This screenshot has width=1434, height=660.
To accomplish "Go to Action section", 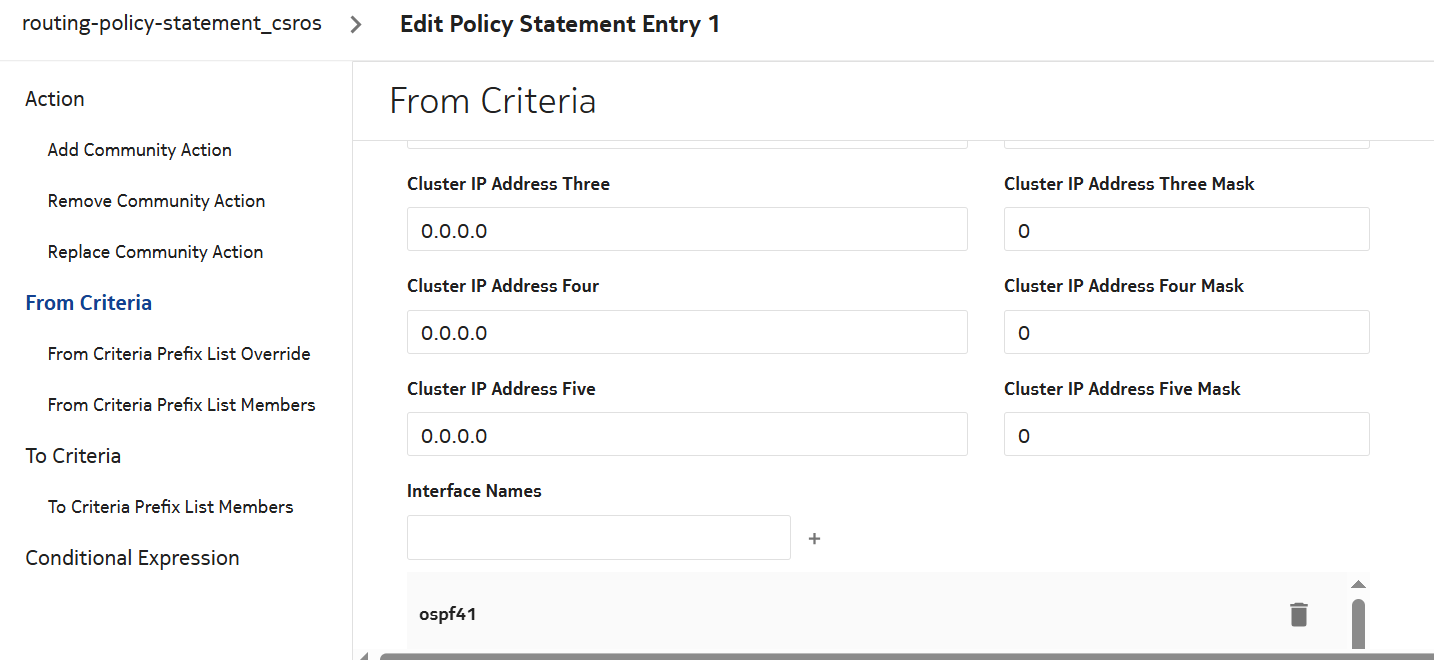I will (55, 99).
